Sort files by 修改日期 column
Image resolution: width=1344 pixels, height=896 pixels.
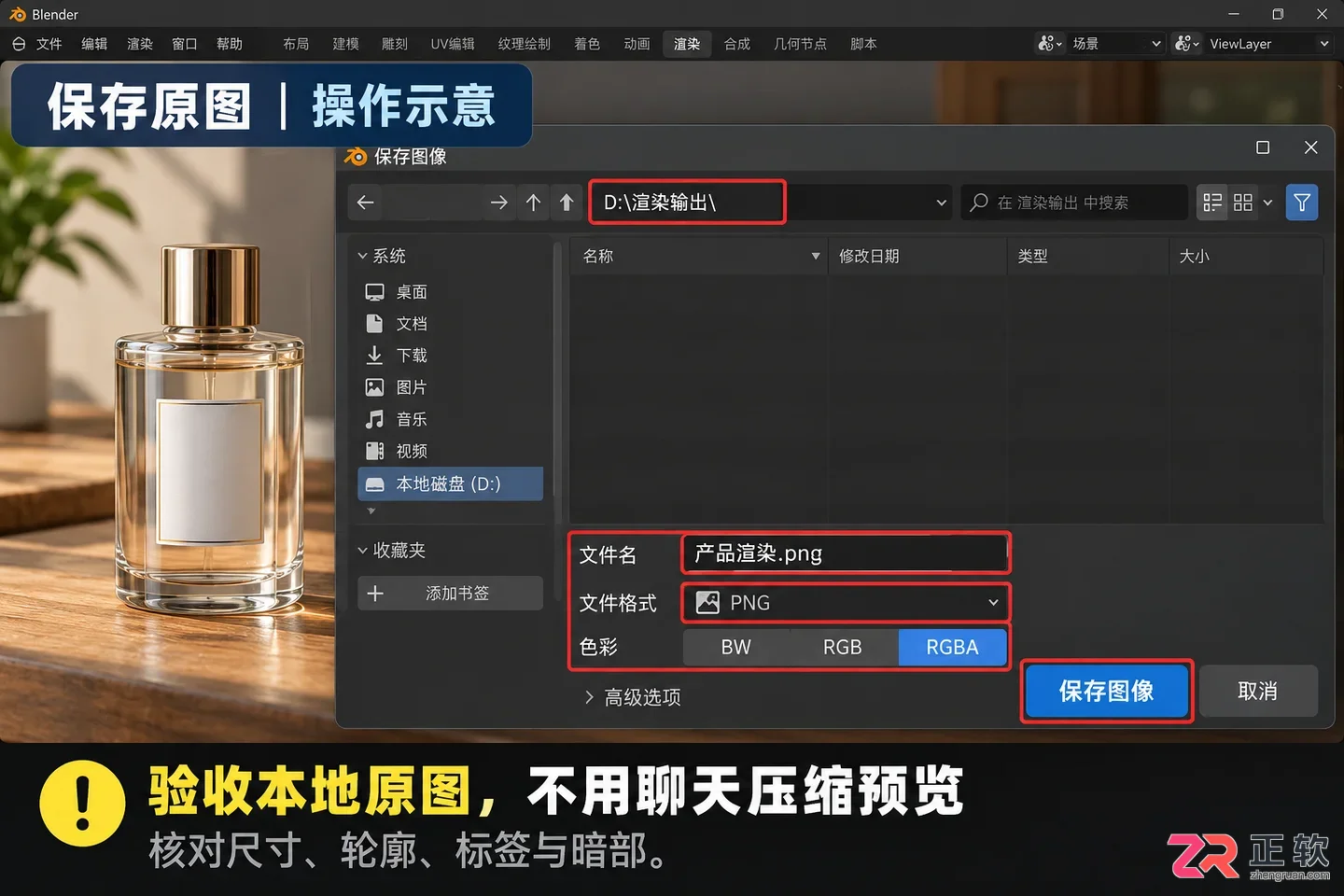tap(917, 256)
